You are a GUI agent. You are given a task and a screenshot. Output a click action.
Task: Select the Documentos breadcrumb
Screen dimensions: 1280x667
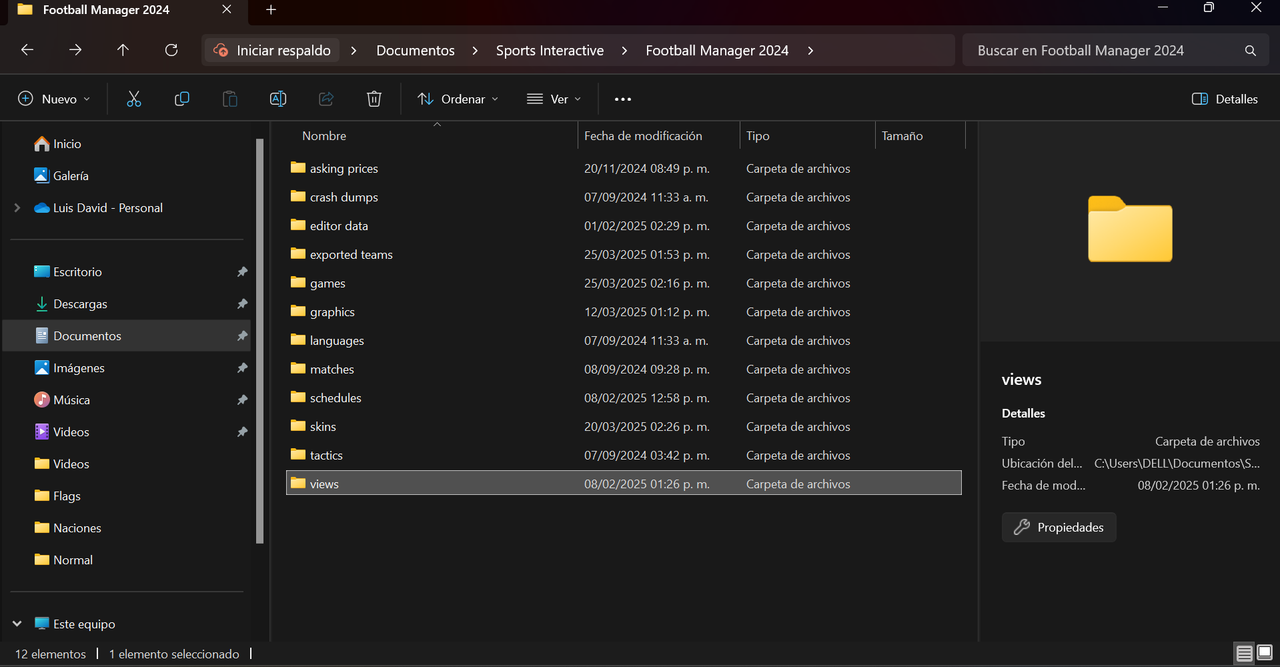click(x=415, y=50)
